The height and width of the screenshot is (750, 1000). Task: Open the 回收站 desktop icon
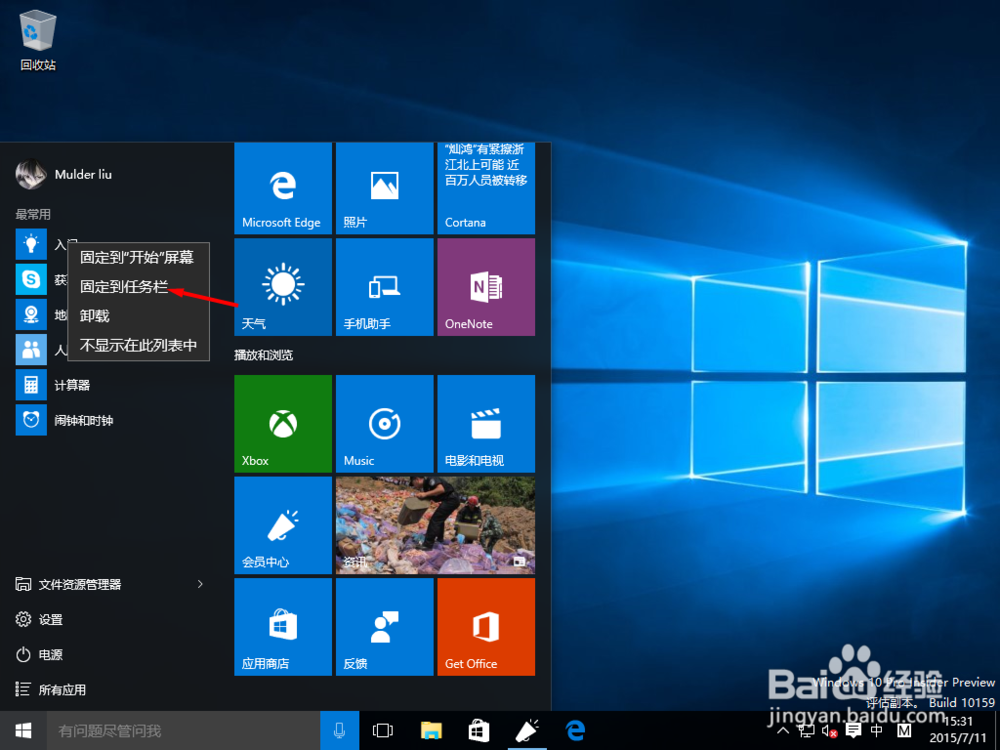[x=38, y=41]
